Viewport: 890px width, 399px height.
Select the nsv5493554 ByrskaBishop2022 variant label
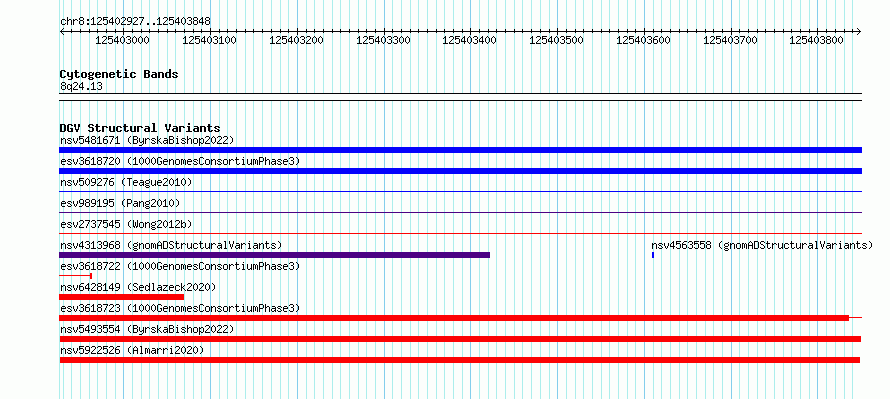pyautogui.click(x=147, y=329)
